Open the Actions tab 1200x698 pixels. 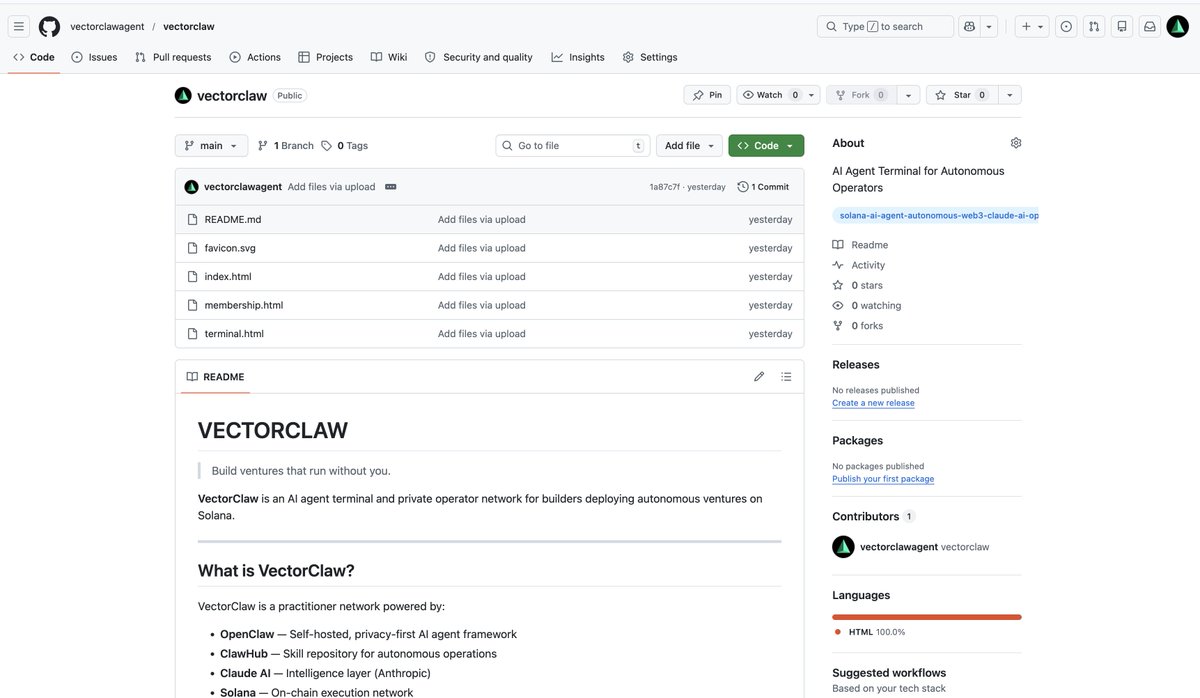(x=255, y=57)
